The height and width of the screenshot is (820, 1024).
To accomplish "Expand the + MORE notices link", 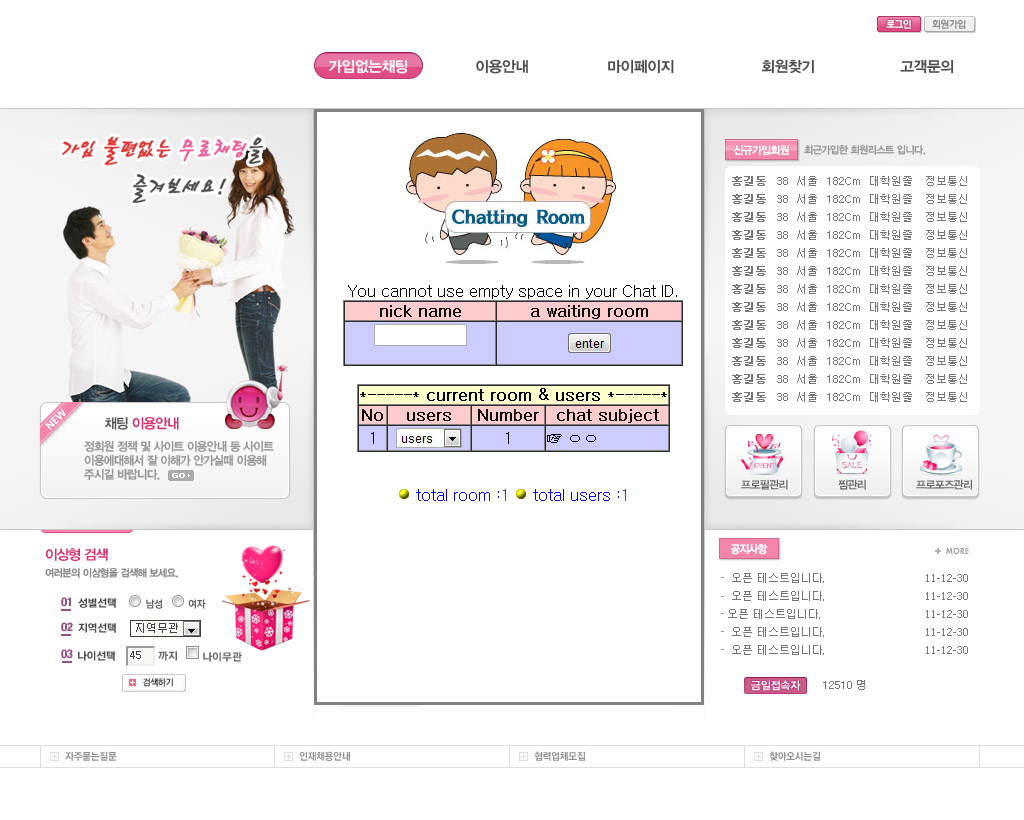I will (x=951, y=551).
